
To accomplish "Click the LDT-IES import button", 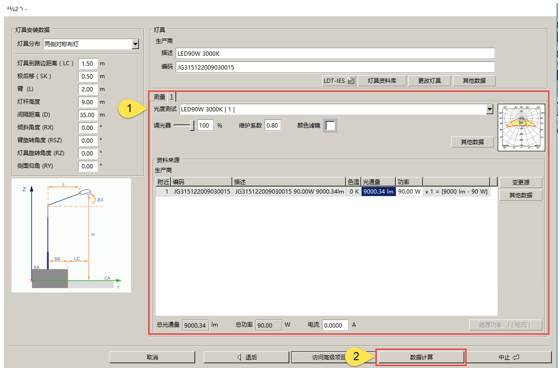I will point(338,81).
